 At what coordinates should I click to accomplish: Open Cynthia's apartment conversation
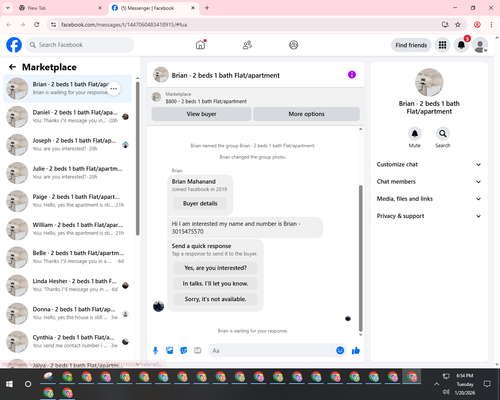(x=67, y=342)
